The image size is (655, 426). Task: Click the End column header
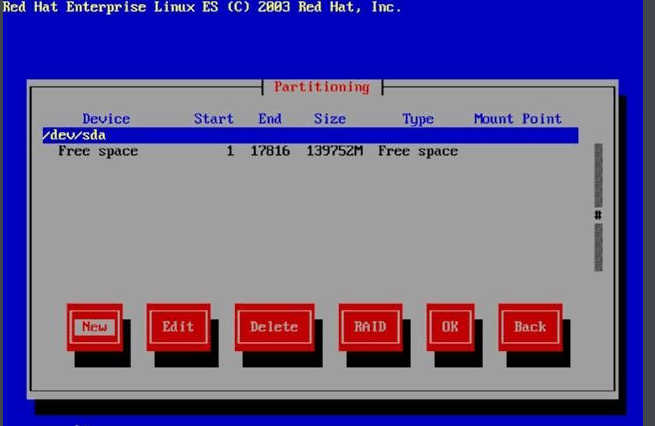click(x=270, y=119)
